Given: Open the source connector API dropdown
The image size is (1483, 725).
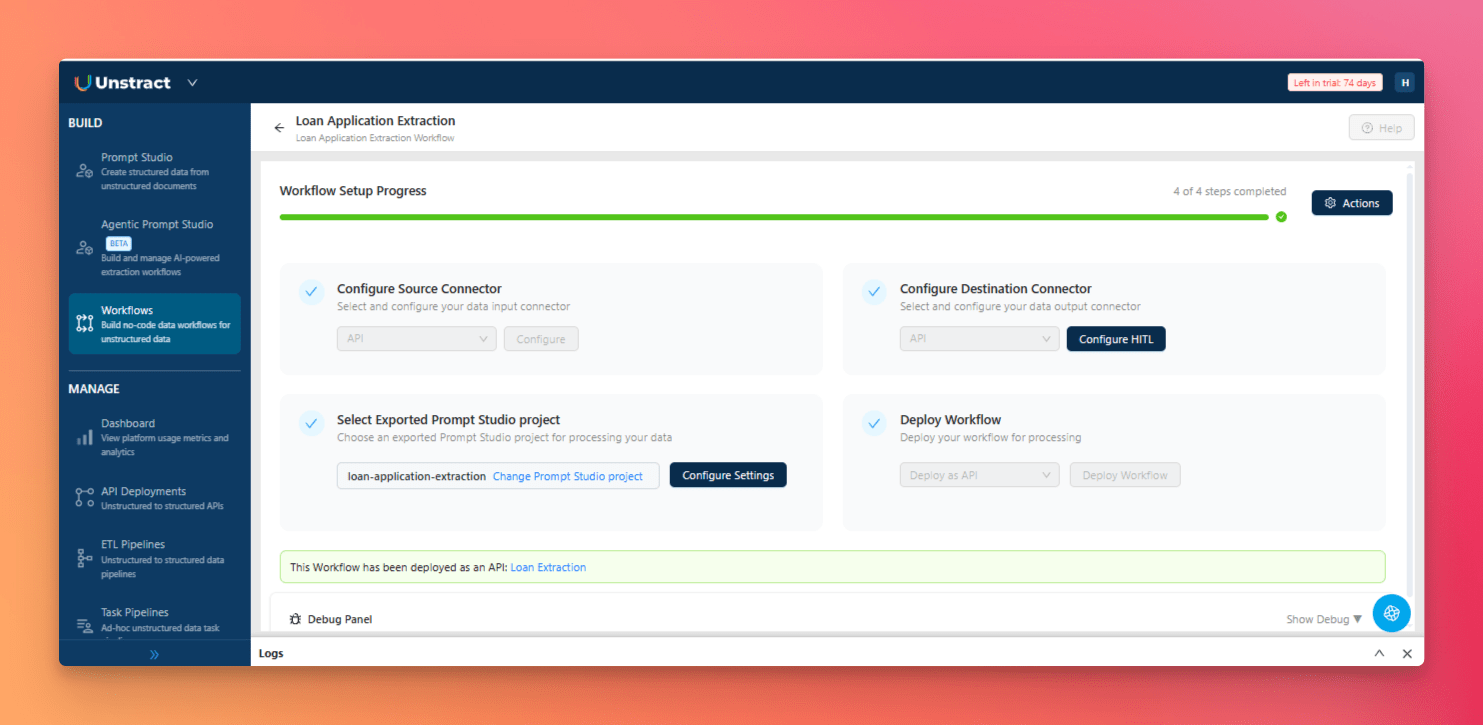Looking at the screenshot, I should pyautogui.click(x=417, y=339).
